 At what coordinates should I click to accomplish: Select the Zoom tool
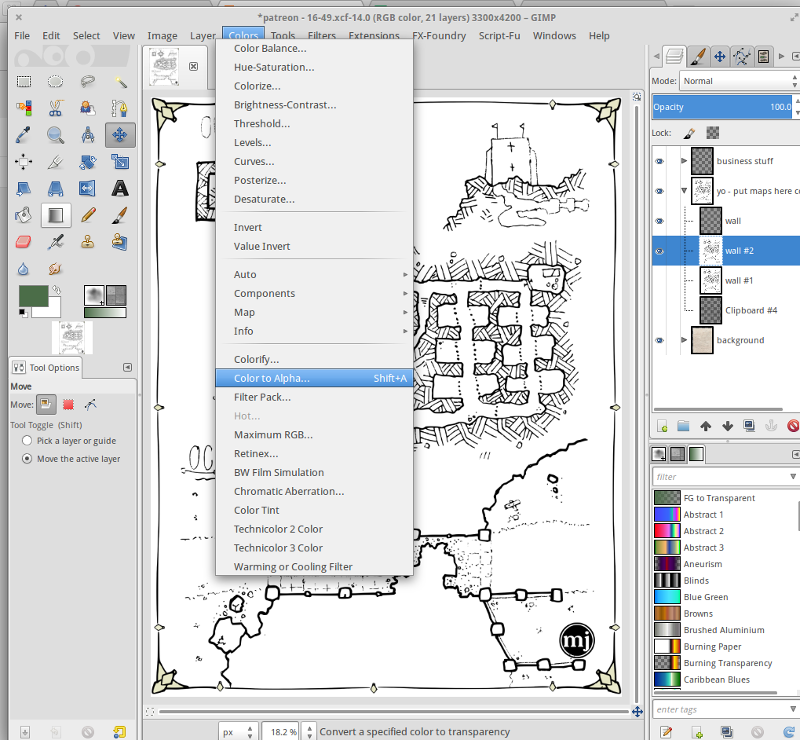click(x=55, y=135)
